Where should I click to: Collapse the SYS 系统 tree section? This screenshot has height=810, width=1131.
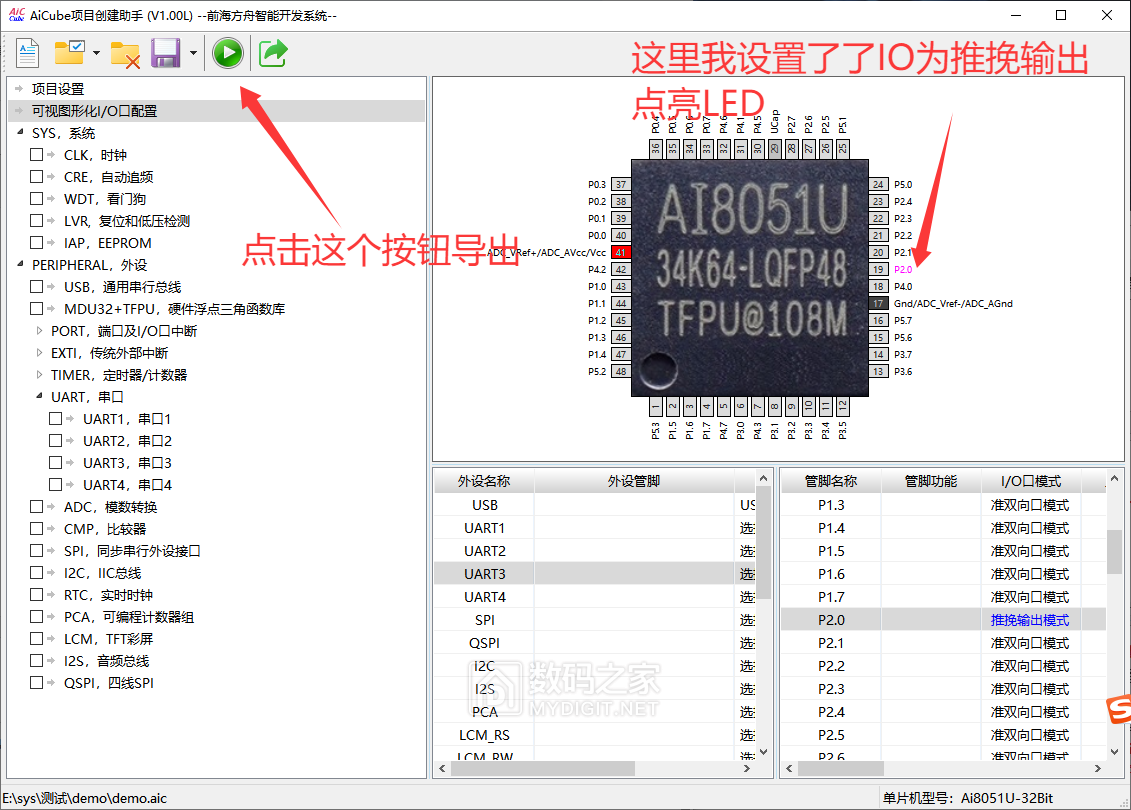(21, 133)
